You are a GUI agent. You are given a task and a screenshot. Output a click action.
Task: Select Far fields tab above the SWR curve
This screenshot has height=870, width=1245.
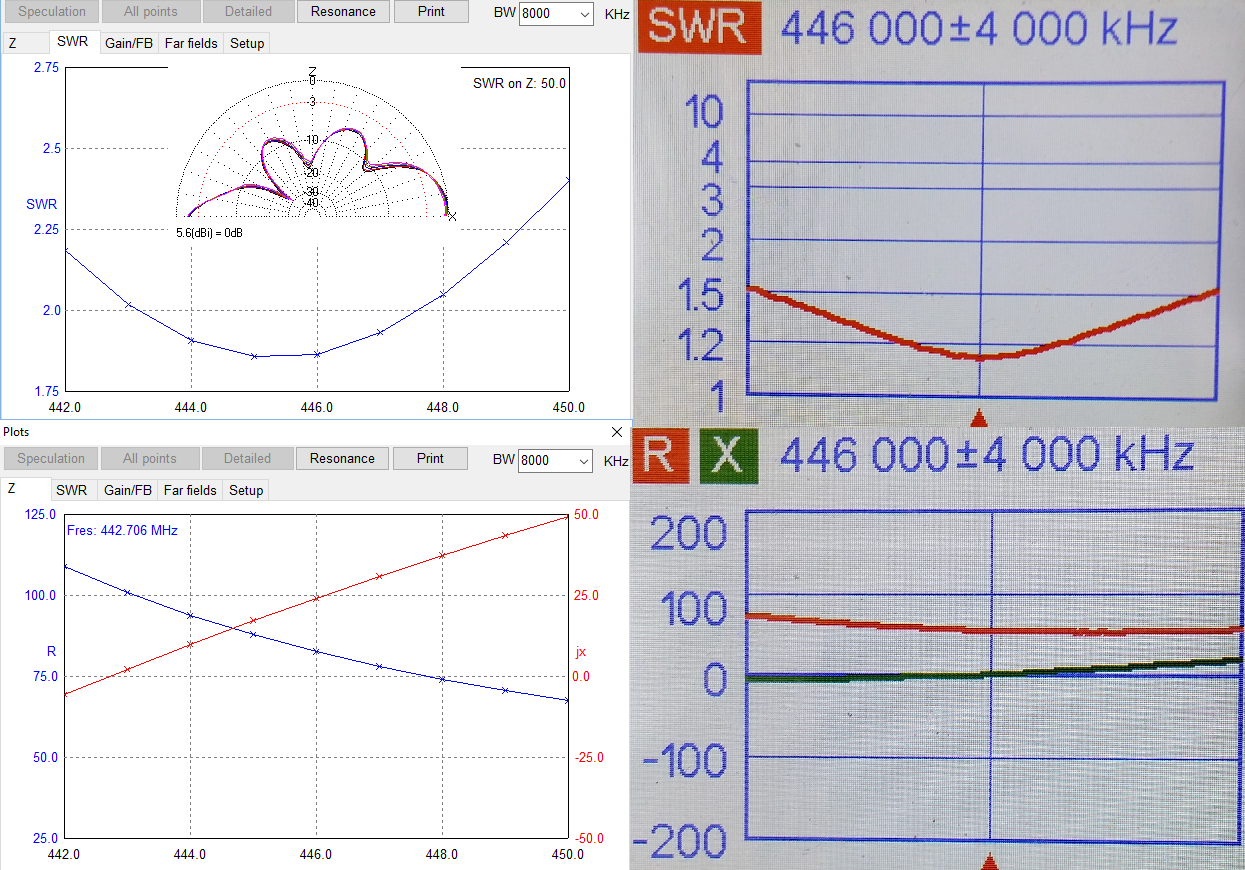190,43
